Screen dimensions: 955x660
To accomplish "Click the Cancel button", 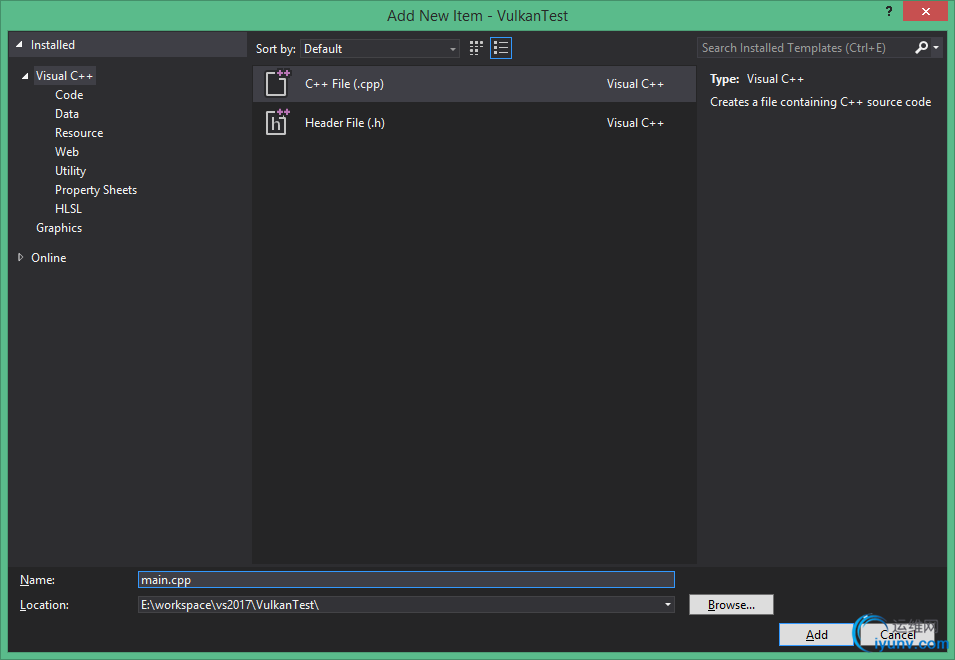I will 898,635.
